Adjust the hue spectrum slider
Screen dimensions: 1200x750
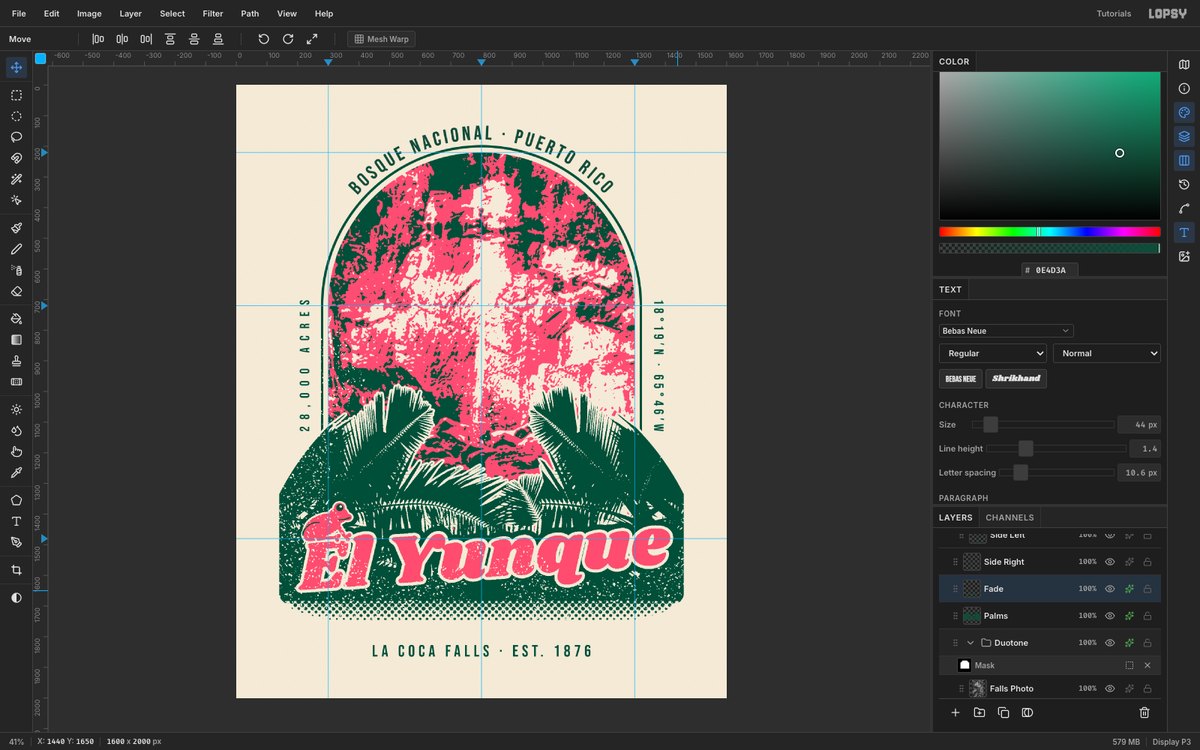point(1049,231)
